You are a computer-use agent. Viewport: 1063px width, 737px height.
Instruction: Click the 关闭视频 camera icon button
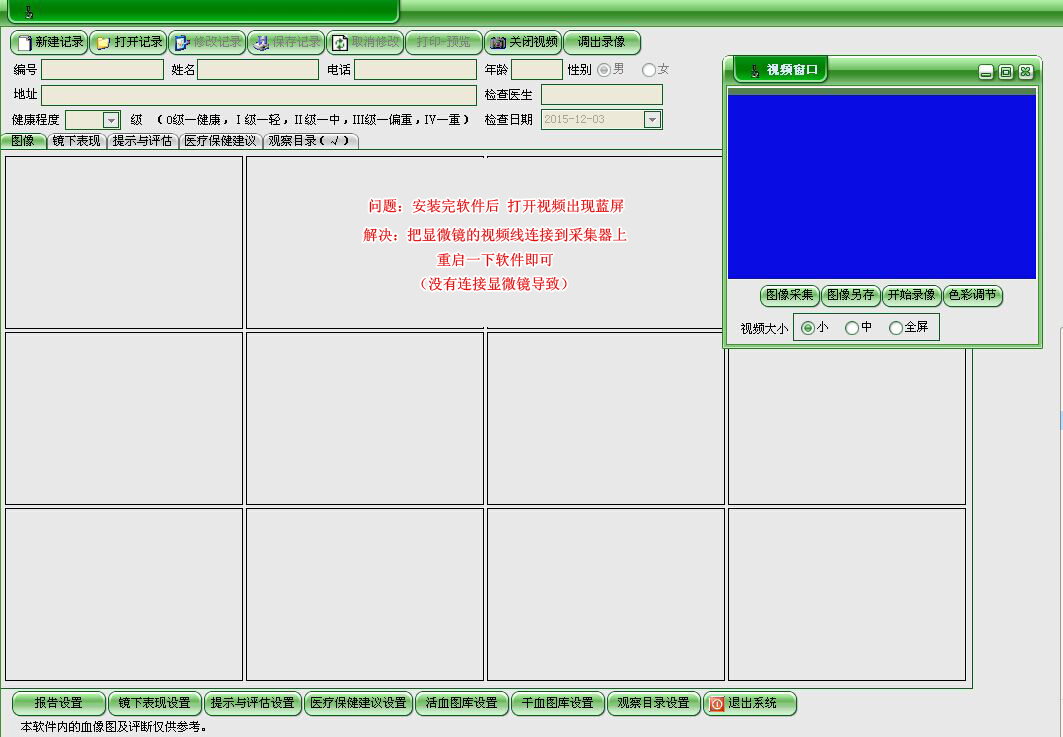[497, 43]
